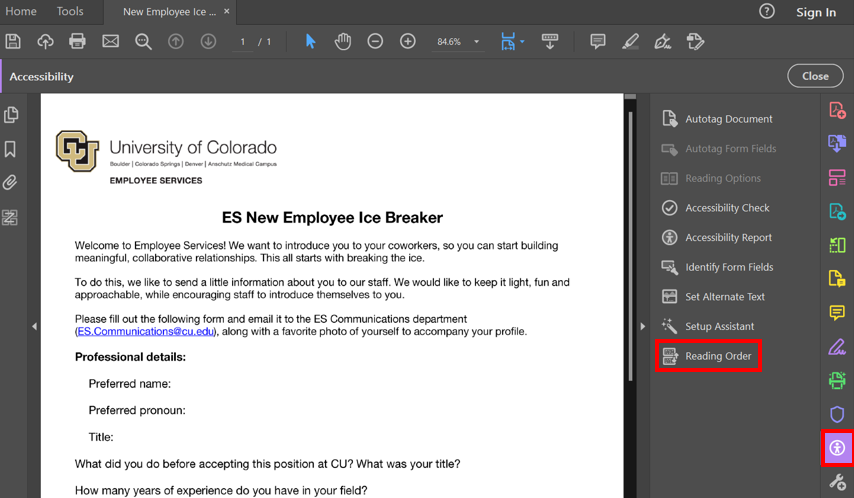Zoom in with plus icon
Screen dimensions: 854x498
[408, 41]
